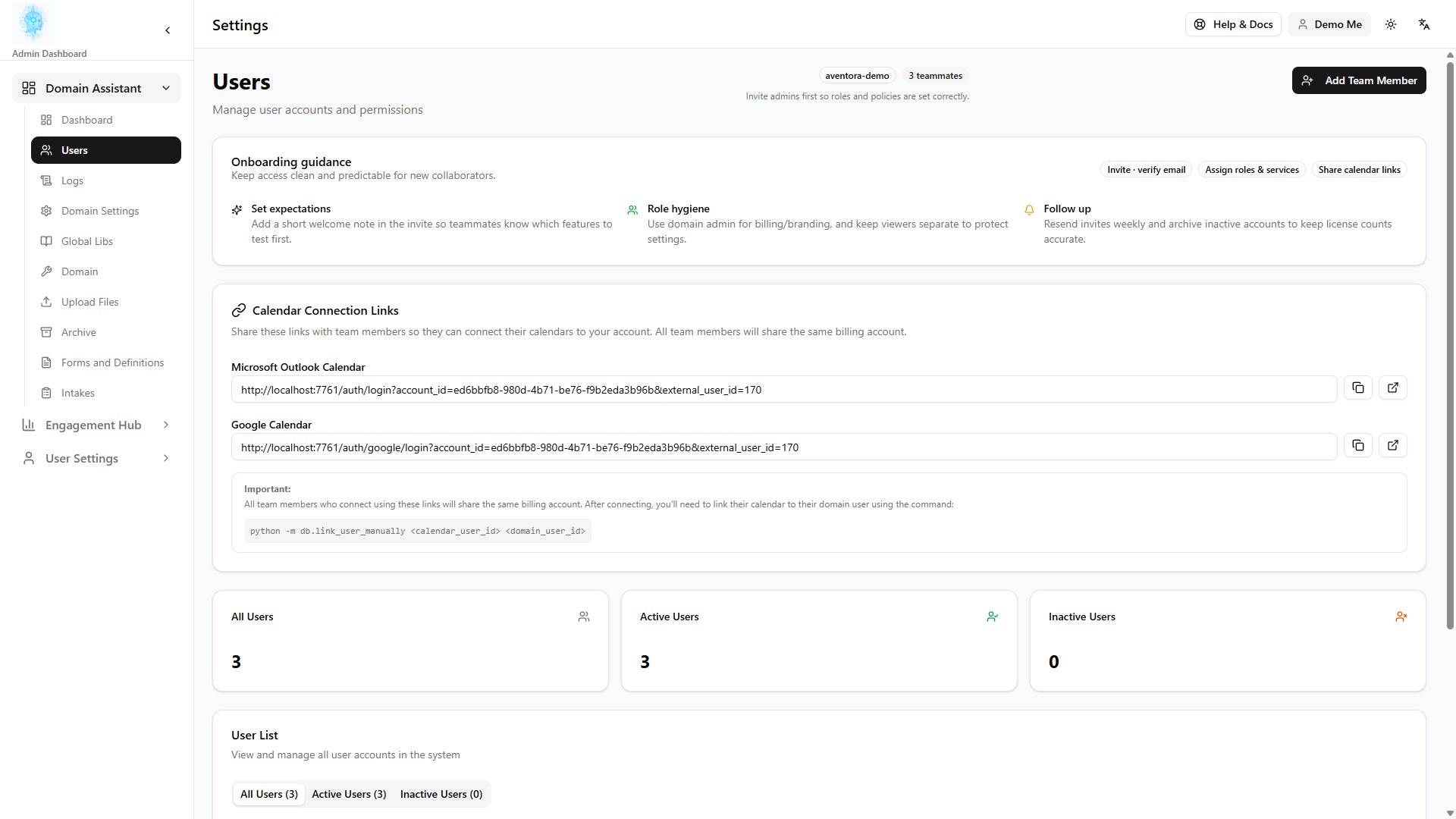This screenshot has height=819, width=1456.
Task: Click the scrollbar down arrow
Action: pos(1450,813)
